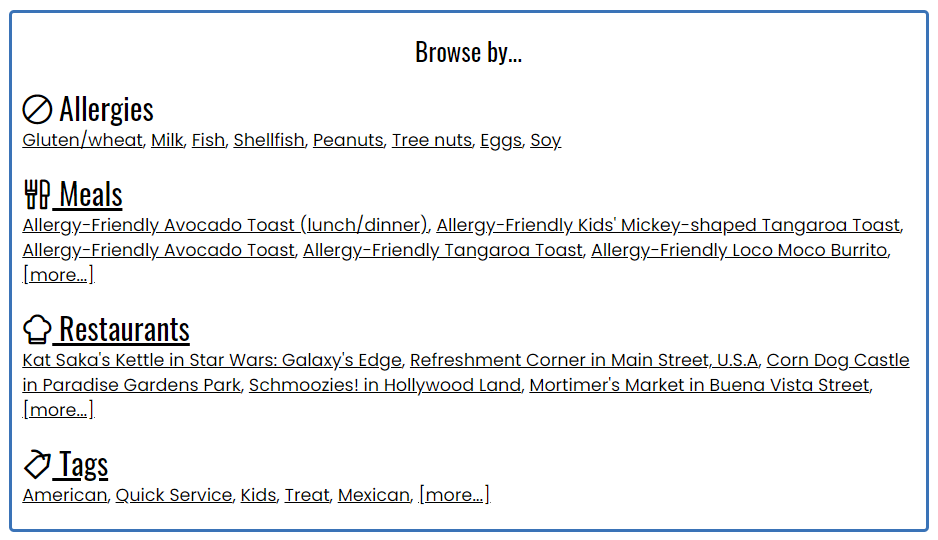Click the chef hat Restaurants icon
The height and width of the screenshot is (540, 938).
coord(37,330)
